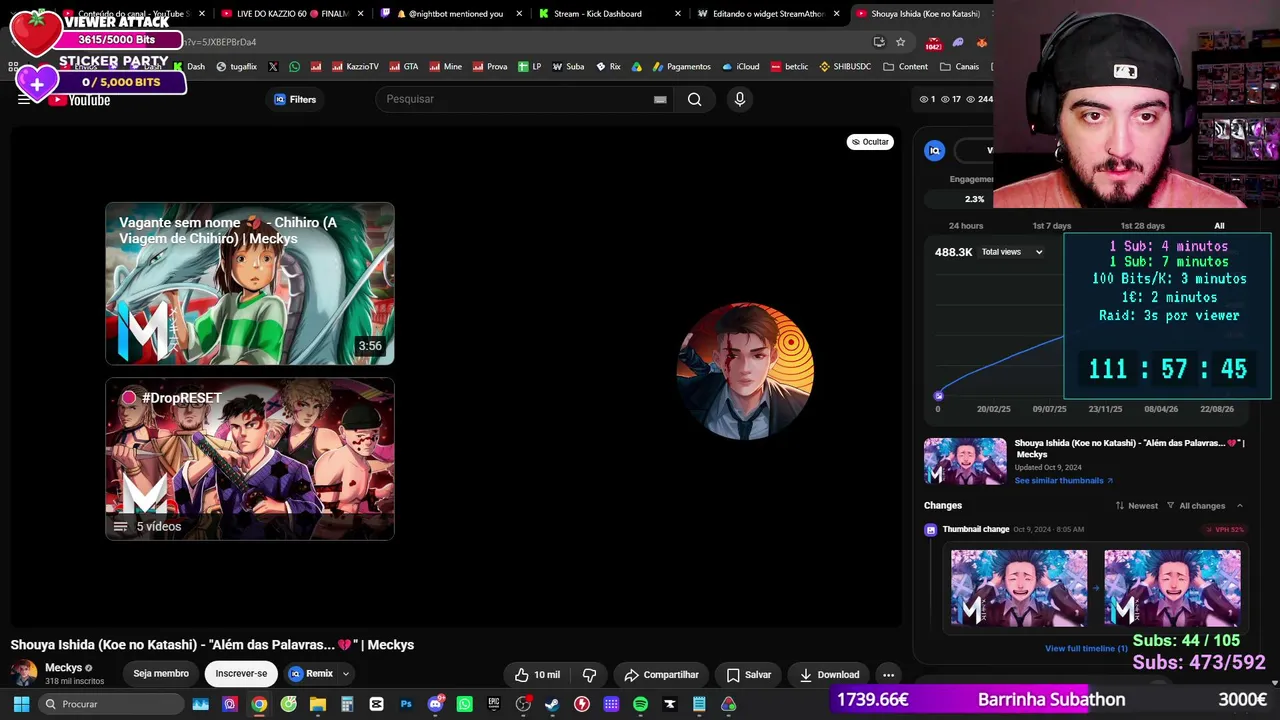Select the 1st 28 days range tab
The height and width of the screenshot is (720, 1280).
point(1143,226)
